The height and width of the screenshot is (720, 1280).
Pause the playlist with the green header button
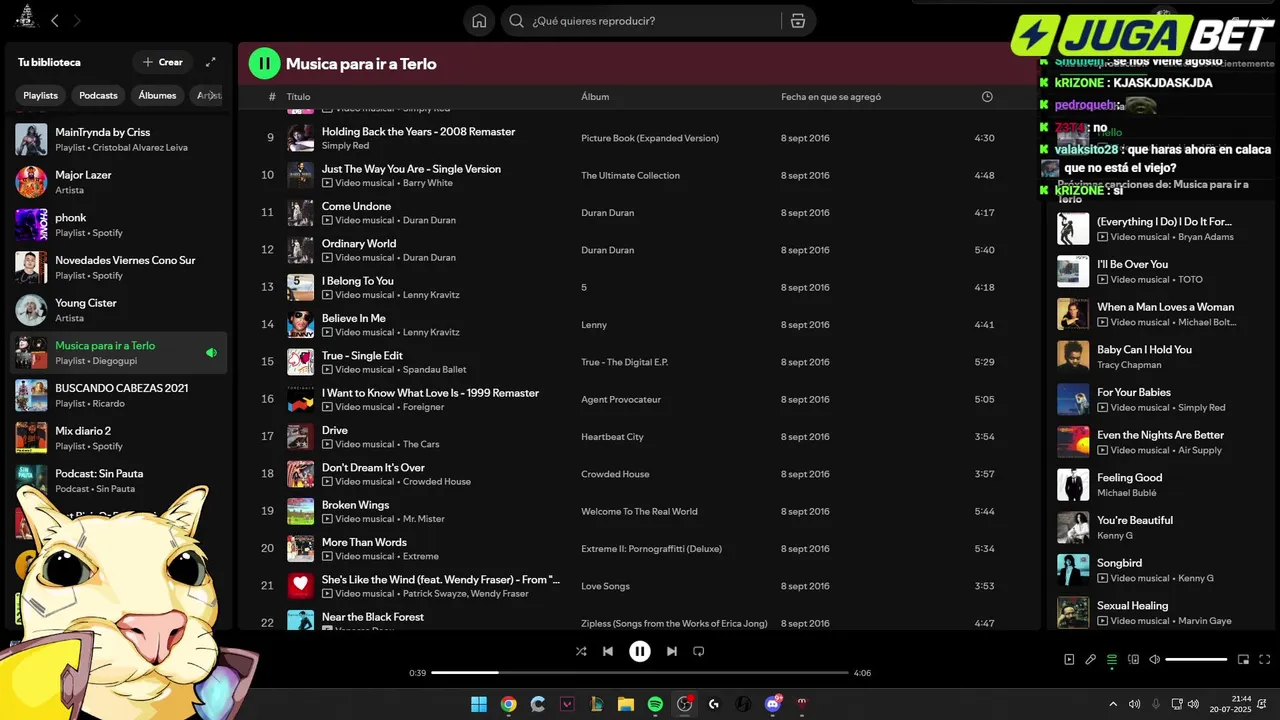click(264, 63)
